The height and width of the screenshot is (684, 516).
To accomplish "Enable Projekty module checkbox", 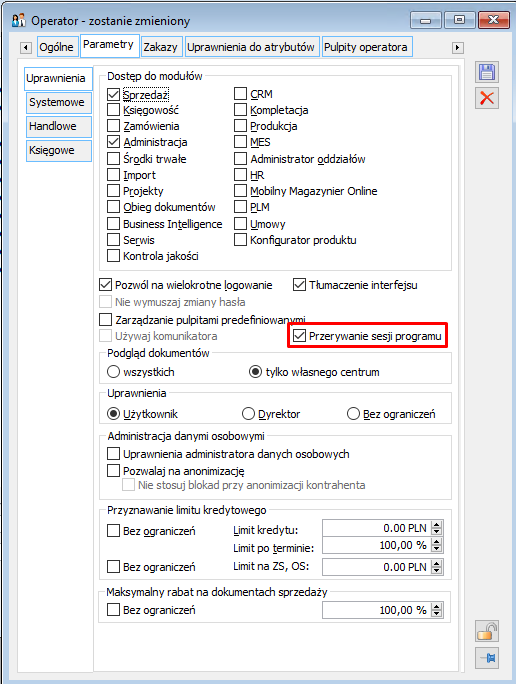I will [x=113, y=191].
